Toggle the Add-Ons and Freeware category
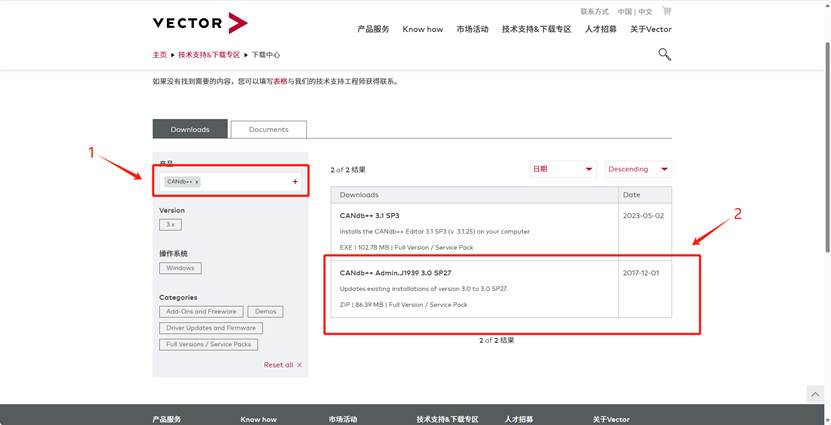 click(201, 312)
